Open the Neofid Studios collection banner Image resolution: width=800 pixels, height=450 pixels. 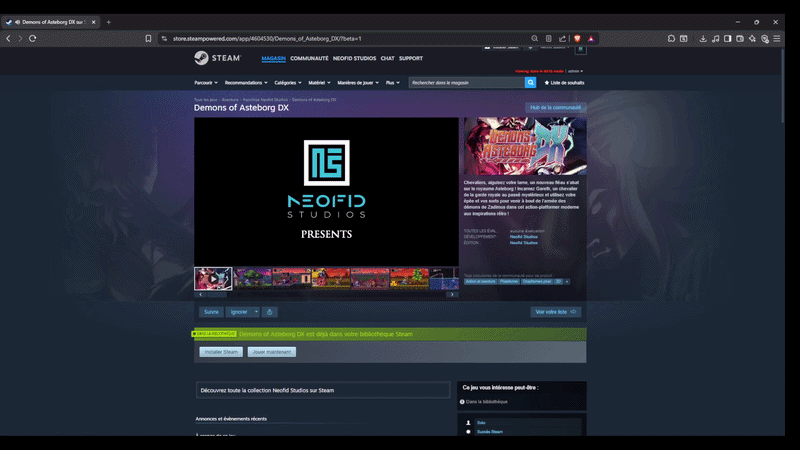click(x=323, y=390)
